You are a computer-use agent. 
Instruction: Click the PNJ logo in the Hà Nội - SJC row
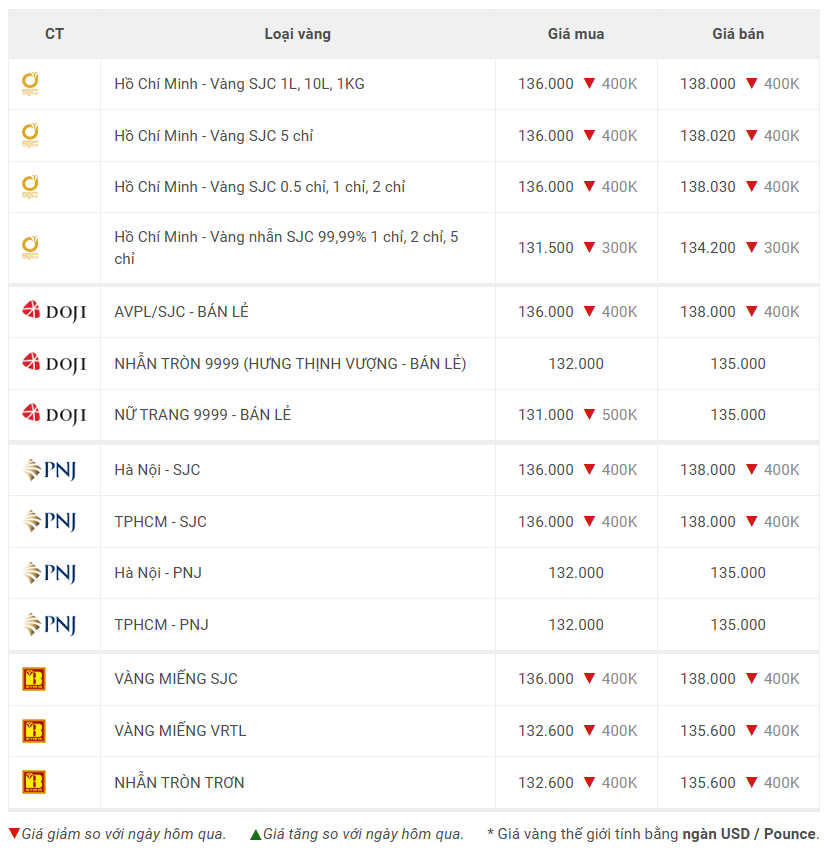pos(50,470)
